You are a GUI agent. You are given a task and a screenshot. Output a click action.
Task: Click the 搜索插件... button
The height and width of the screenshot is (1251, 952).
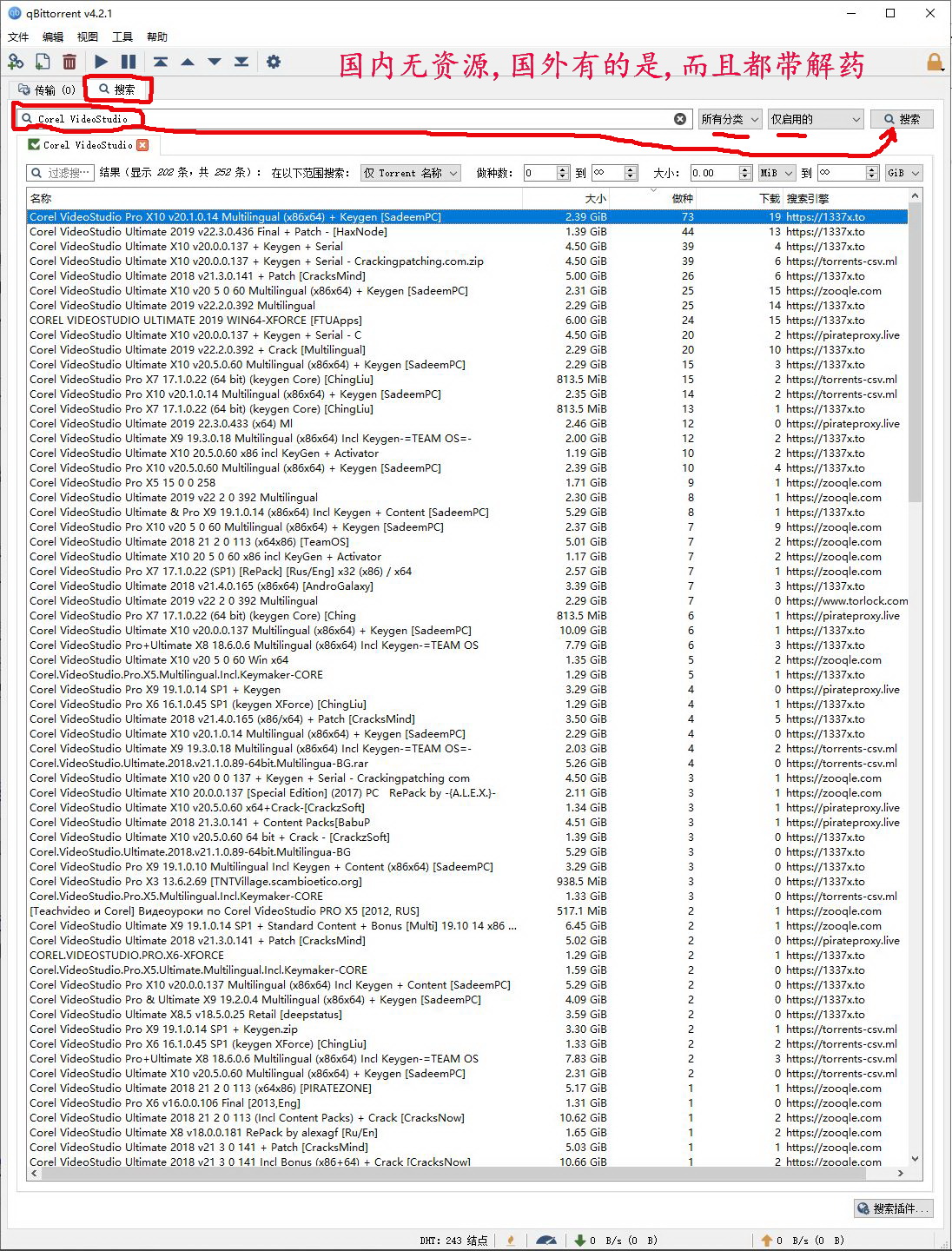pyautogui.click(x=893, y=1208)
